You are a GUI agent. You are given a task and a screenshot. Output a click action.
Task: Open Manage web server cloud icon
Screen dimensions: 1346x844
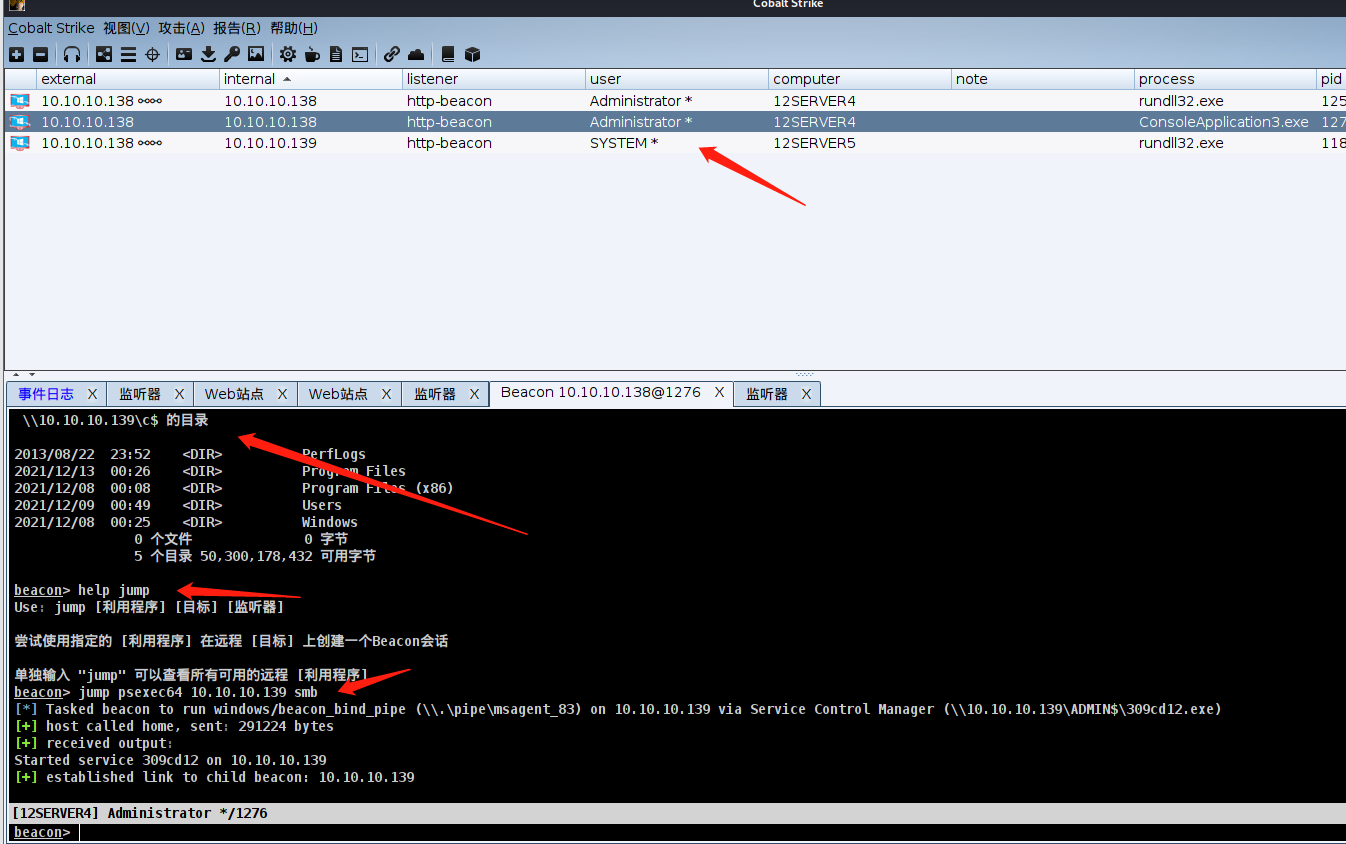click(x=416, y=54)
